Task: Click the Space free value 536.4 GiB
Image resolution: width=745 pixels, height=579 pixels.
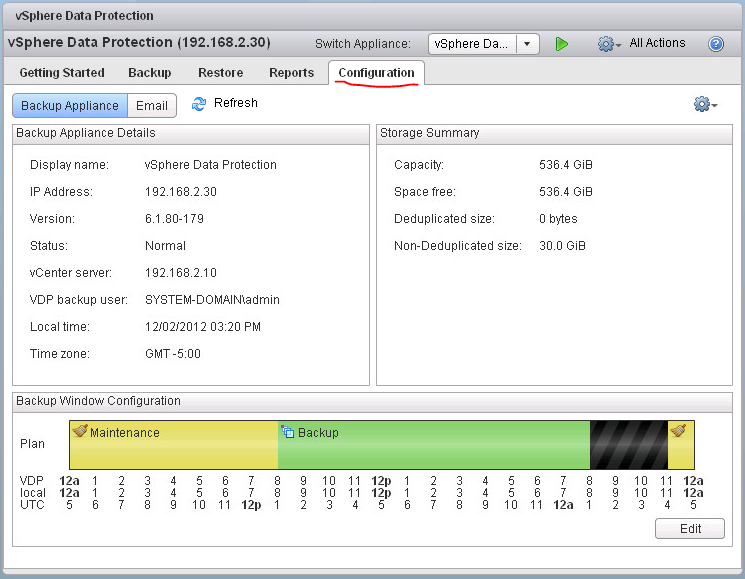Action: (565, 192)
